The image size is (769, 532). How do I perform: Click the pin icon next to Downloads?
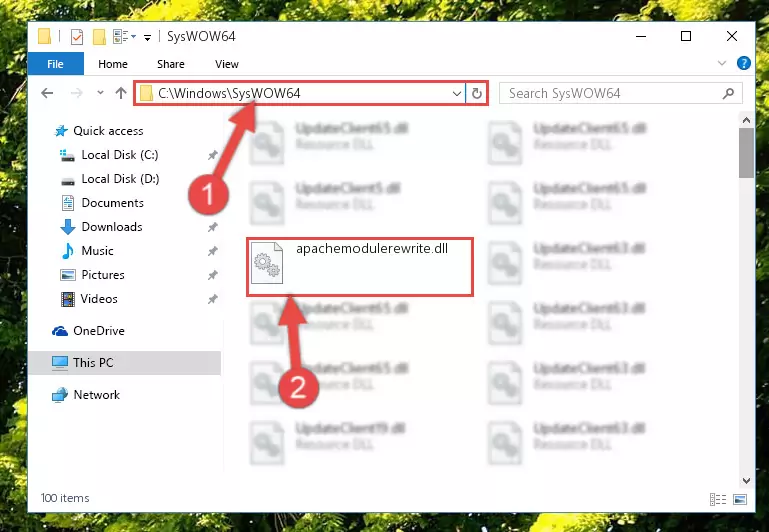tap(212, 228)
